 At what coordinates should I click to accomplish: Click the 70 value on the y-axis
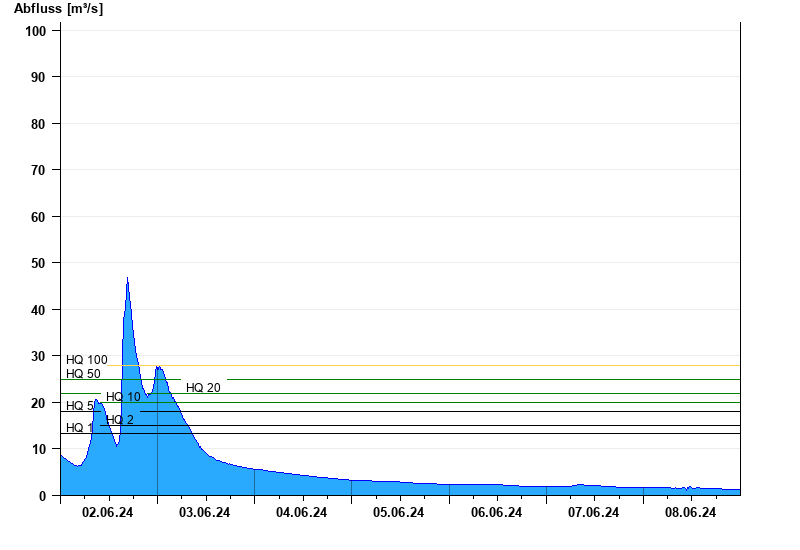(x=40, y=170)
